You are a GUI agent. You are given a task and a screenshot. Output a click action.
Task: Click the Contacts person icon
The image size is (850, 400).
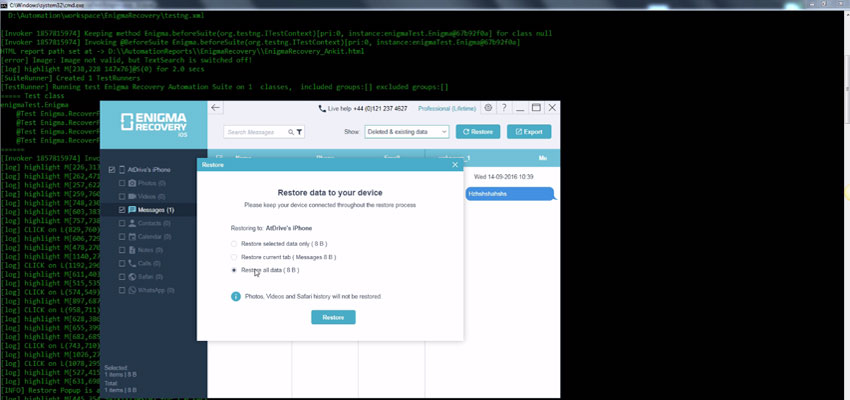coord(132,223)
